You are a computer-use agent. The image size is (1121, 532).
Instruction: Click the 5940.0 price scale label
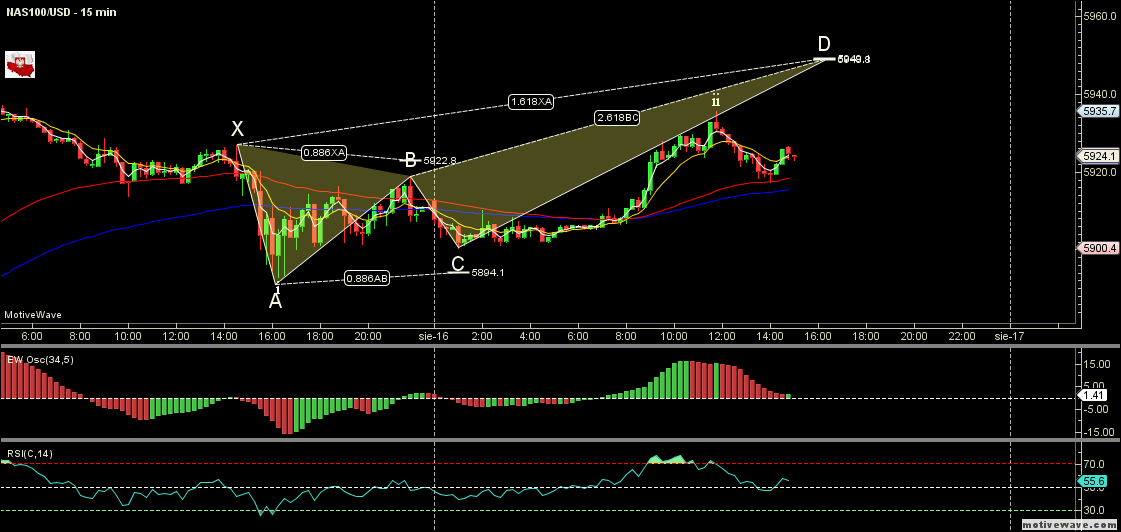click(1101, 94)
